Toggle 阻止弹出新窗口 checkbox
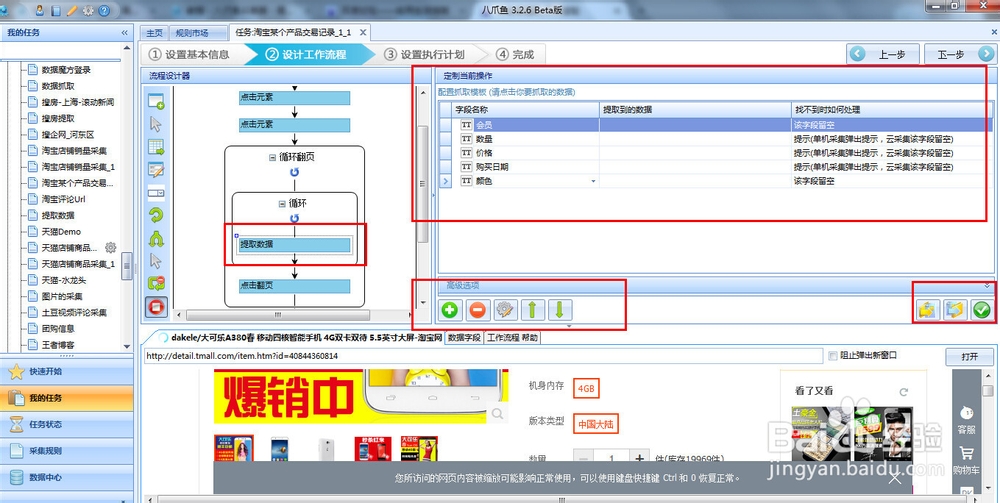Viewport: 1000px width, 503px height. [832, 356]
